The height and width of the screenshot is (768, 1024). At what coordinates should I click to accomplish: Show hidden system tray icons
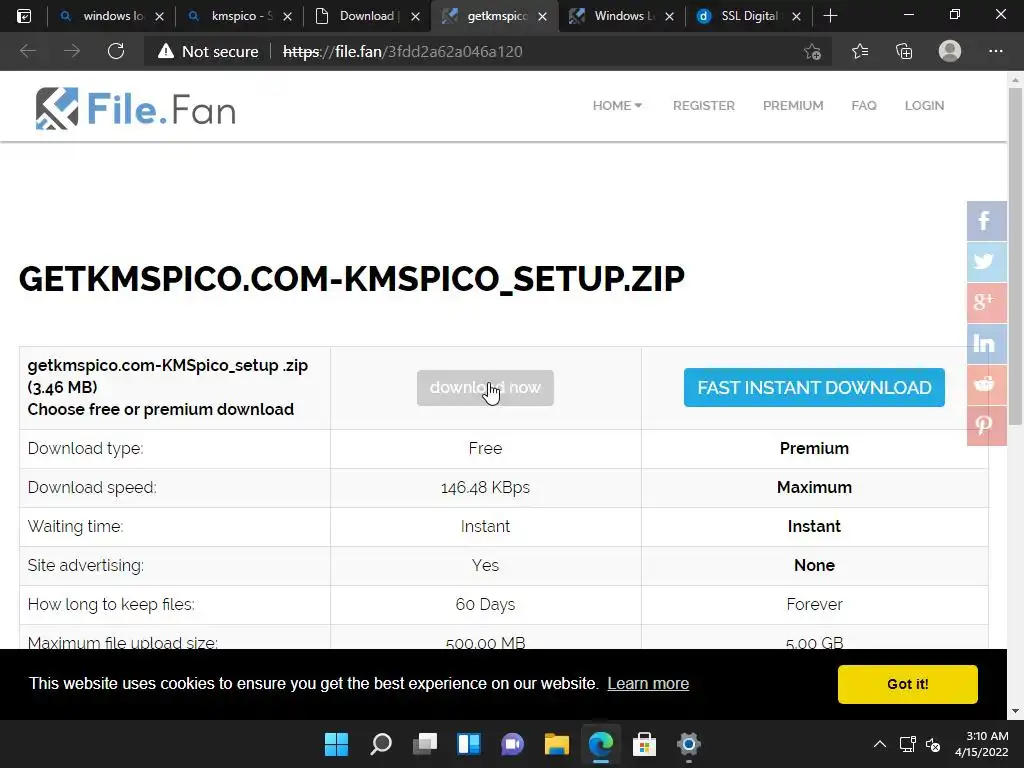click(880, 744)
